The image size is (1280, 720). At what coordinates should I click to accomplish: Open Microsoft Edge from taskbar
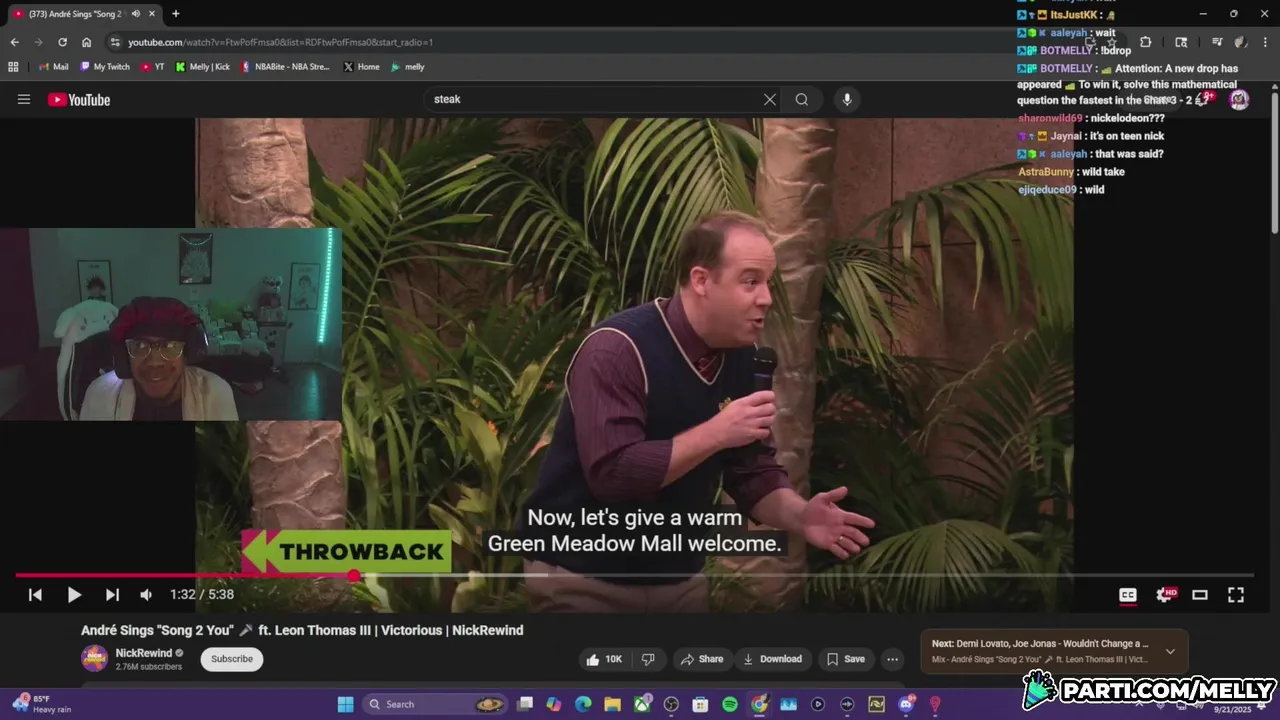point(583,704)
